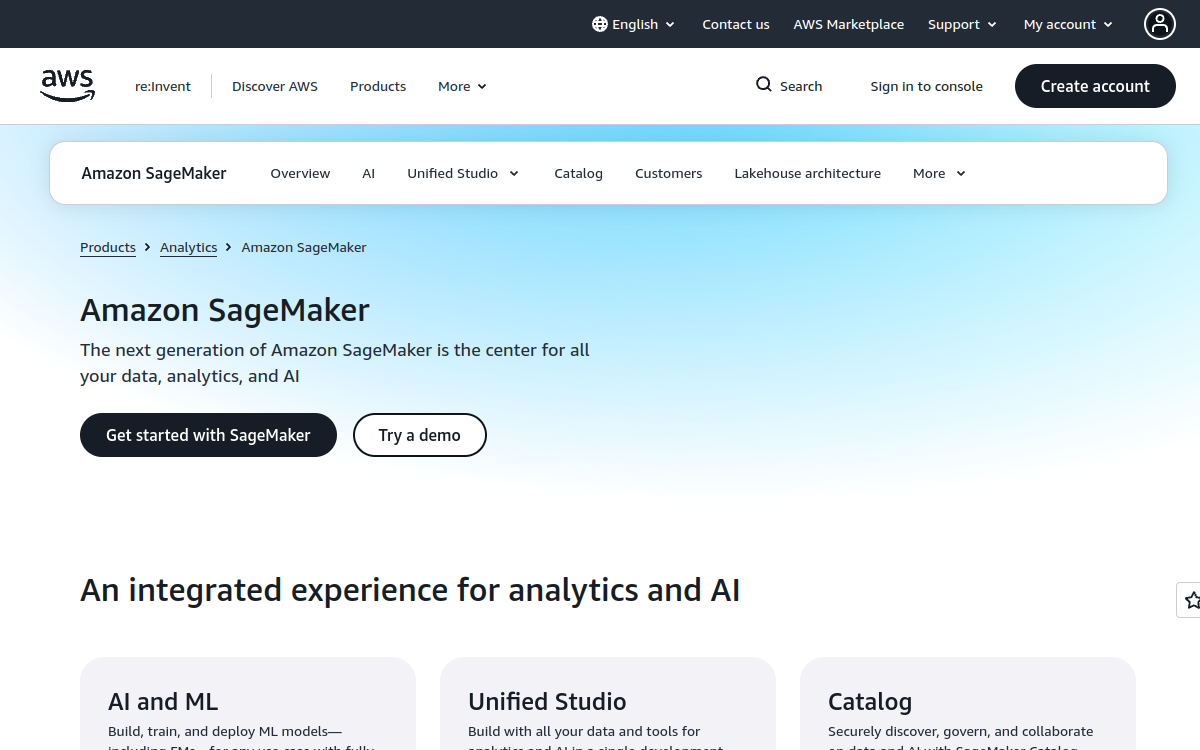Open the Products menu
The image size is (1200, 750).
pyautogui.click(x=378, y=86)
